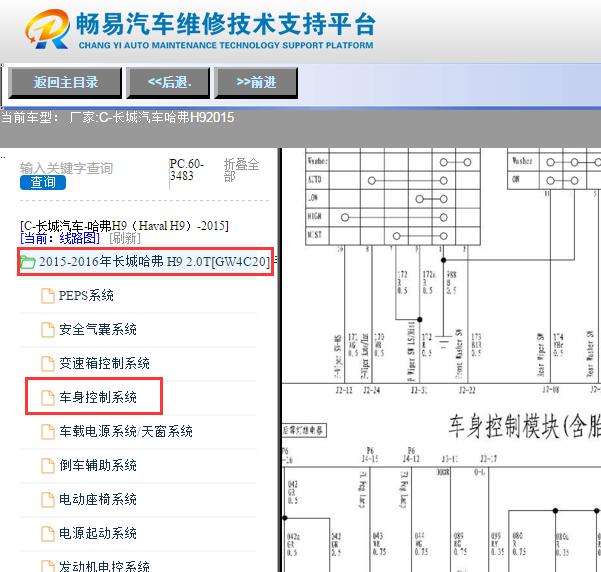Click the document icon beside 车载电源系统/天窗系统
Image resolution: width=601 pixels, height=572 pixels.
pos(48,432)
